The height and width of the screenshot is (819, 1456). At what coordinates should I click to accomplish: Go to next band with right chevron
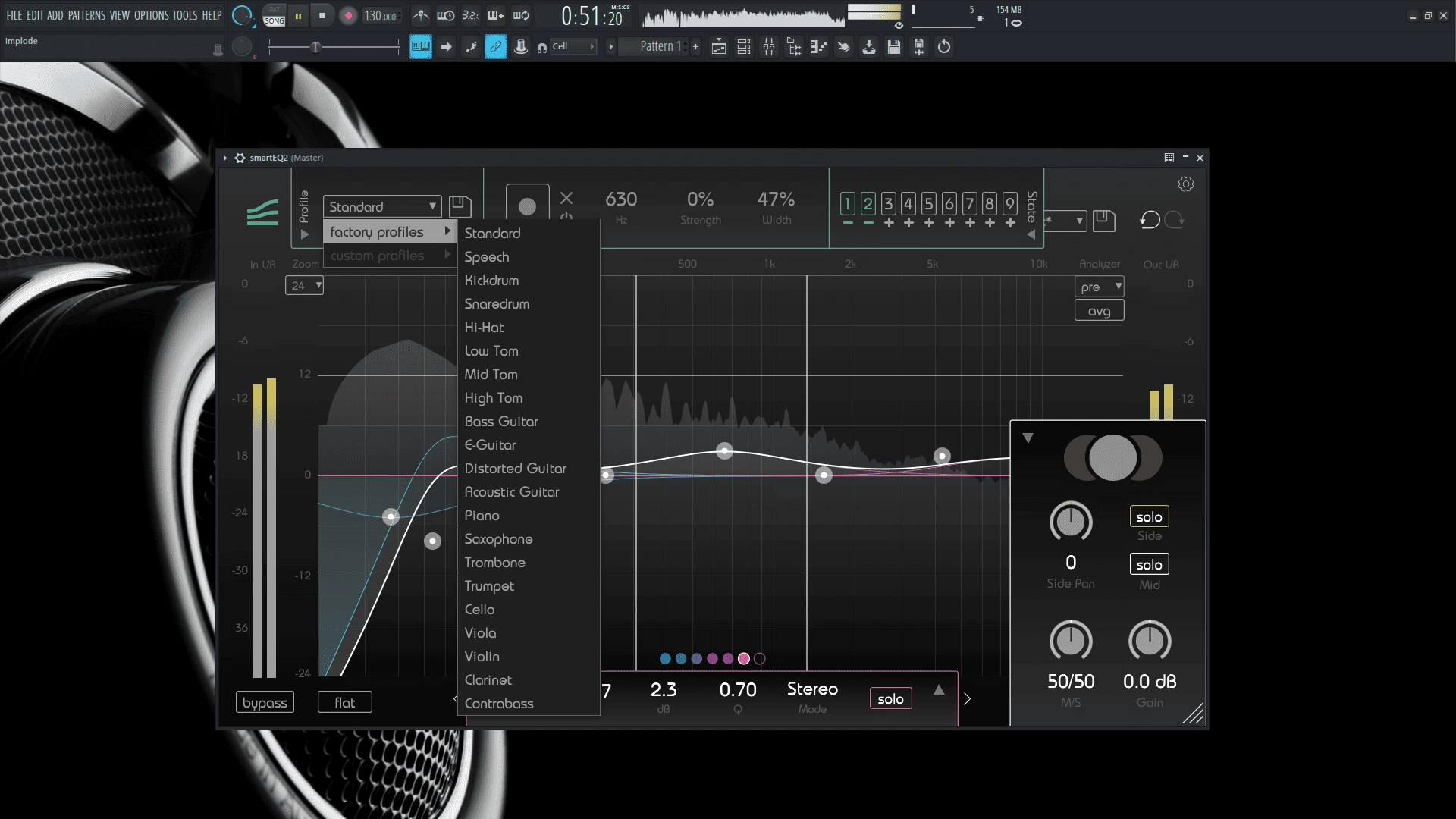coord(967,698)
